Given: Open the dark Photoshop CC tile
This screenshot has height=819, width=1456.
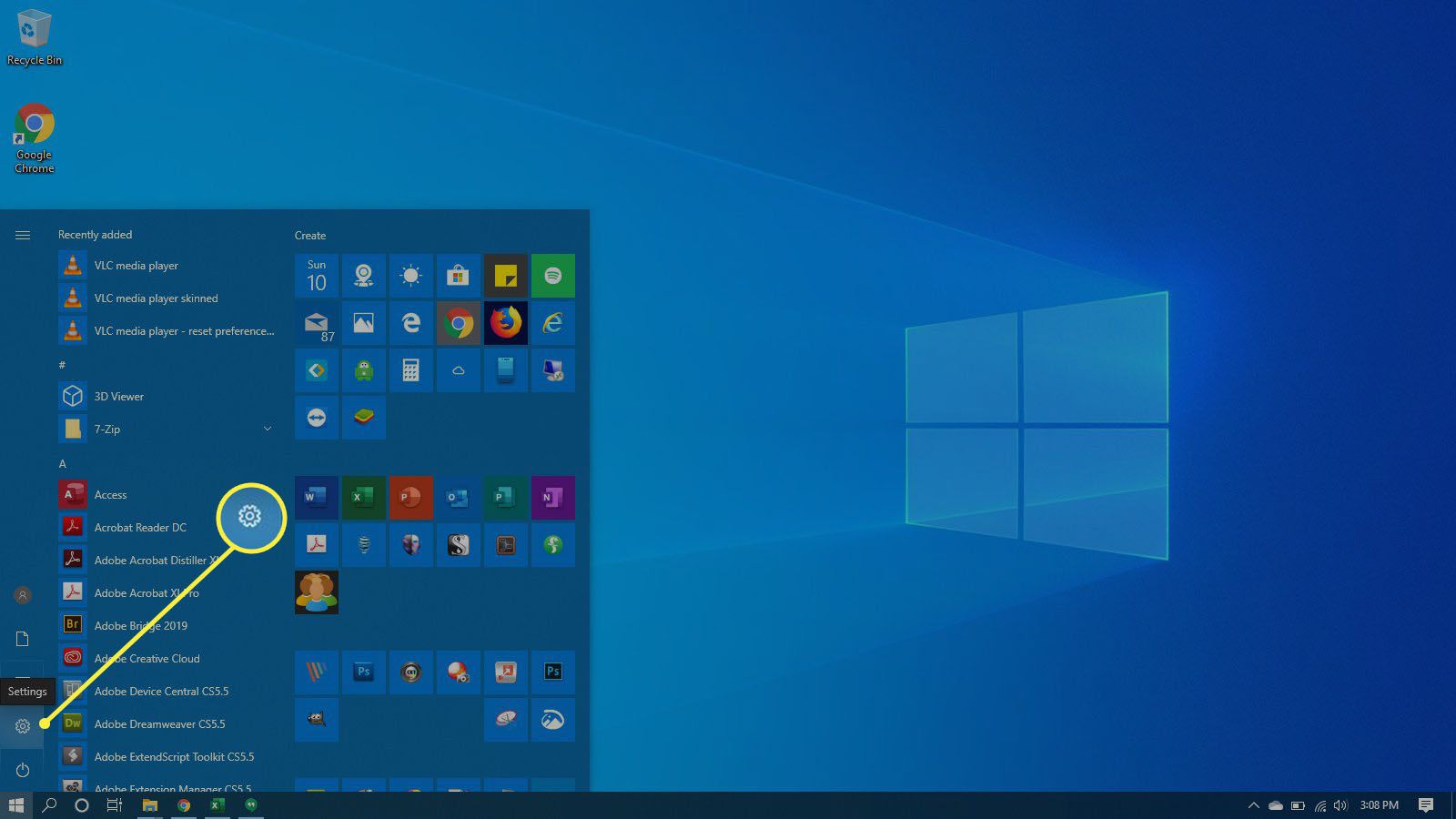Looking at the screenshot, I should 553,672.
